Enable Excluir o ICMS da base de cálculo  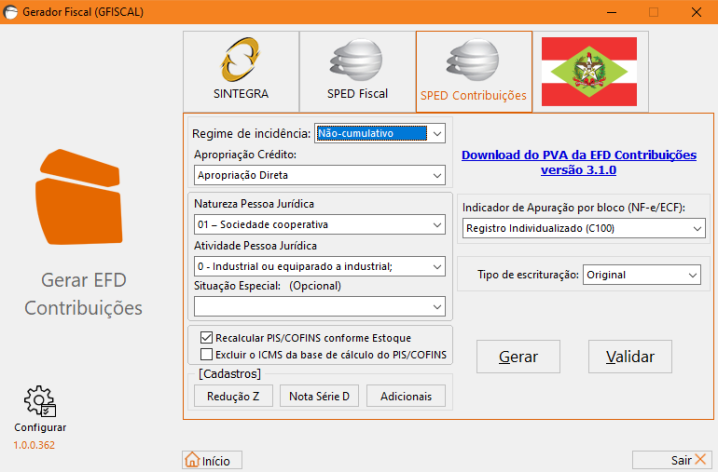(x=207, y=354)
